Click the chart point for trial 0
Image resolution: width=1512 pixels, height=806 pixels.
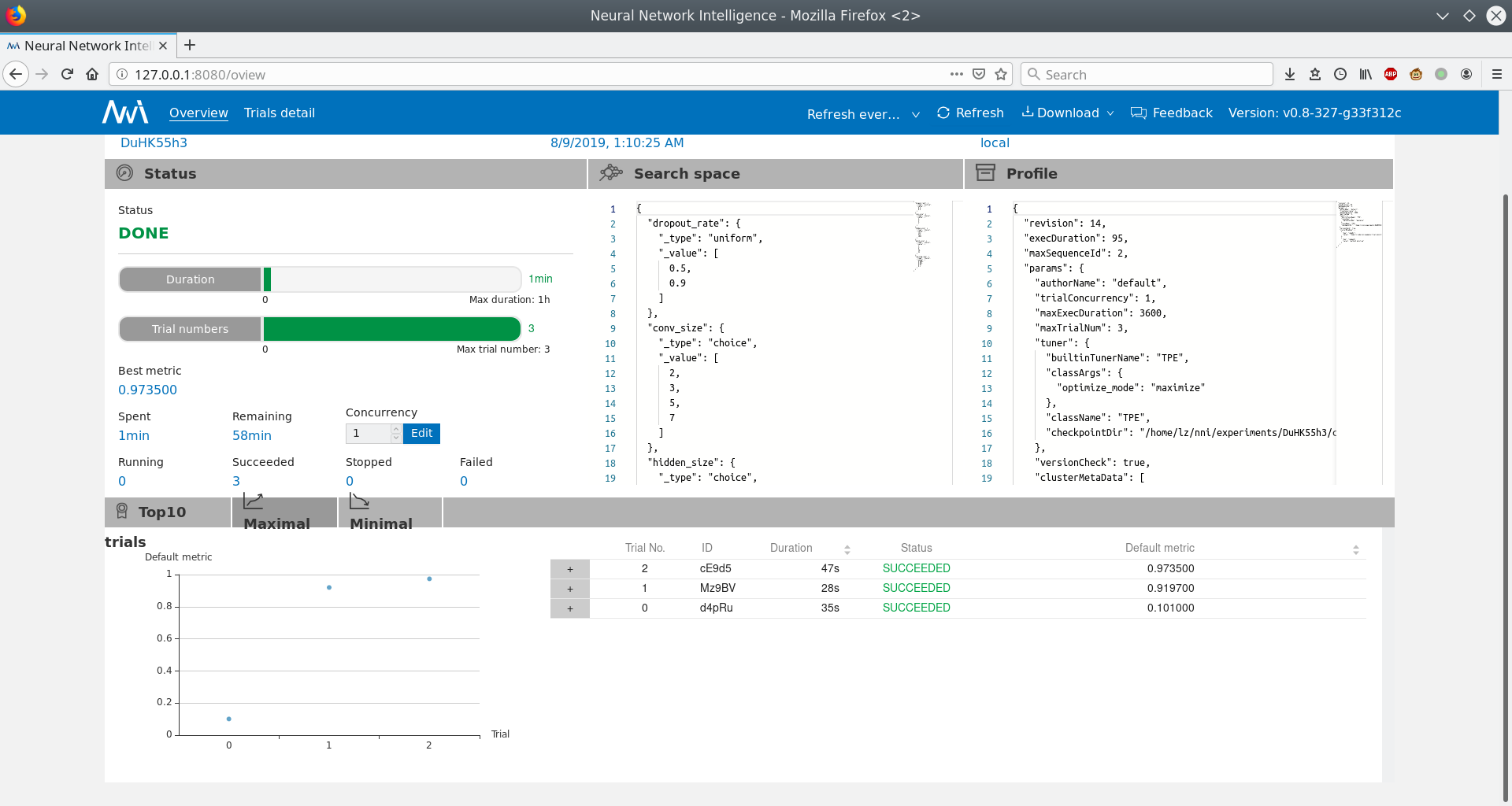point(229,719)
